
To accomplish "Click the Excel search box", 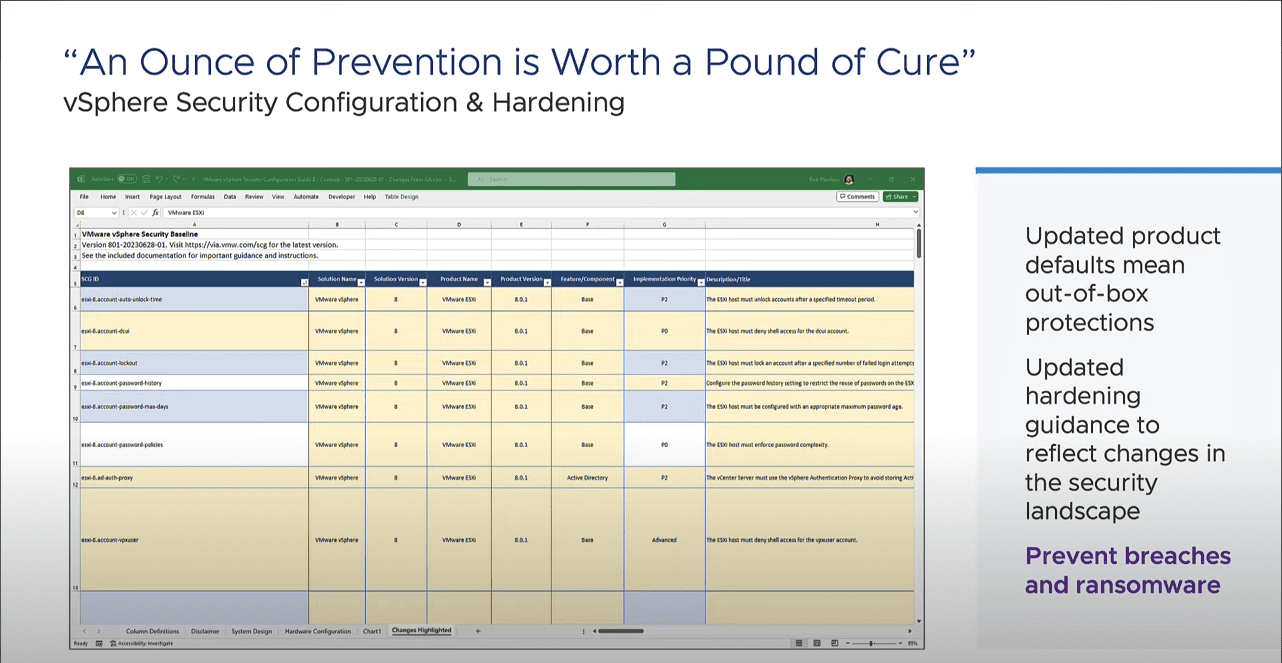I will [x=572, y=179].
